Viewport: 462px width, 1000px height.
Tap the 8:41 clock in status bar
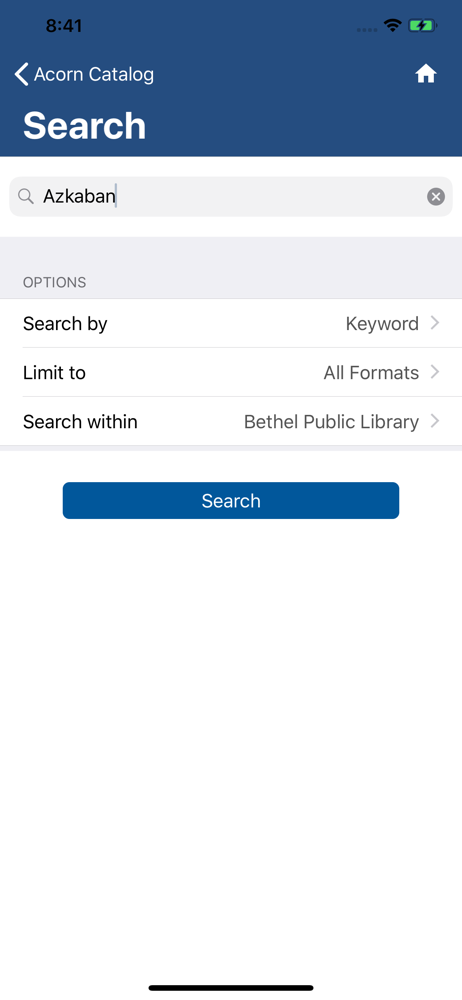coord(64,26)
